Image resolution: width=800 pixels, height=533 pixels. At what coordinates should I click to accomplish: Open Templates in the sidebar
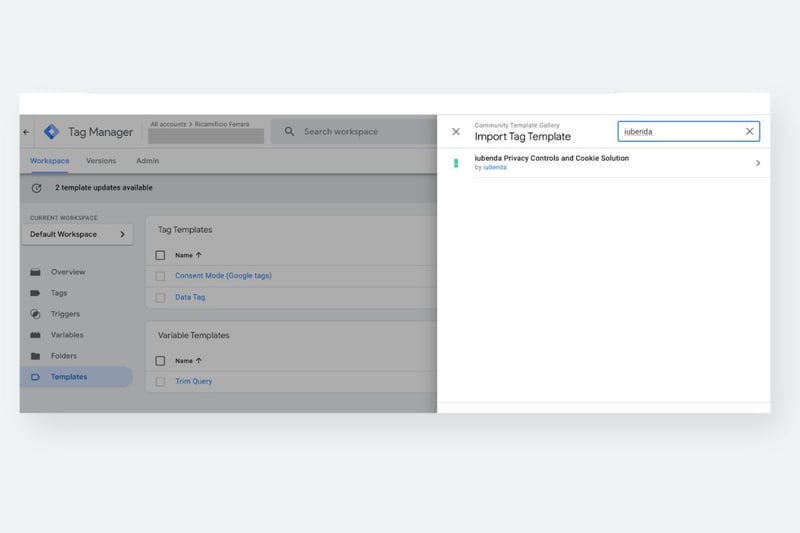[69, 377]
